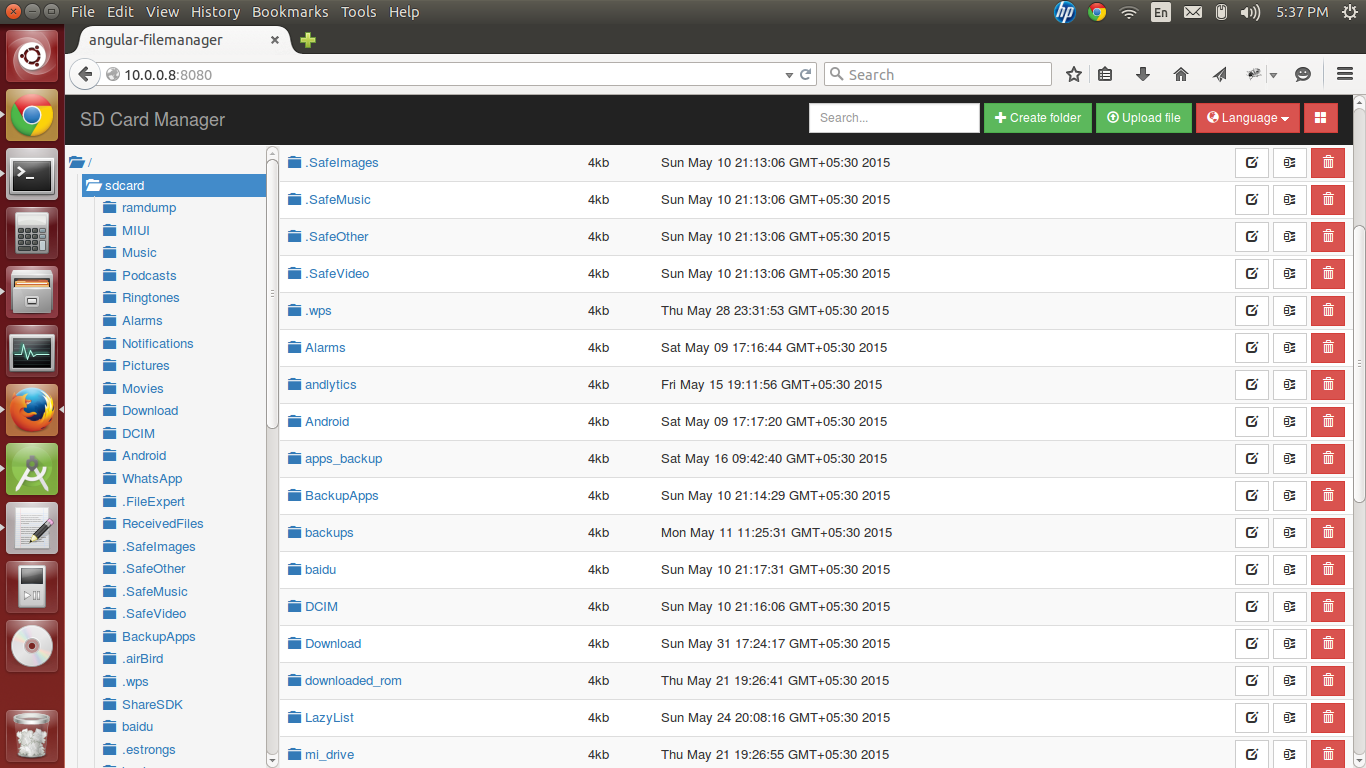Go to the Firefox home page icon
The image size is (1366, 768).
pos(1181,75)
